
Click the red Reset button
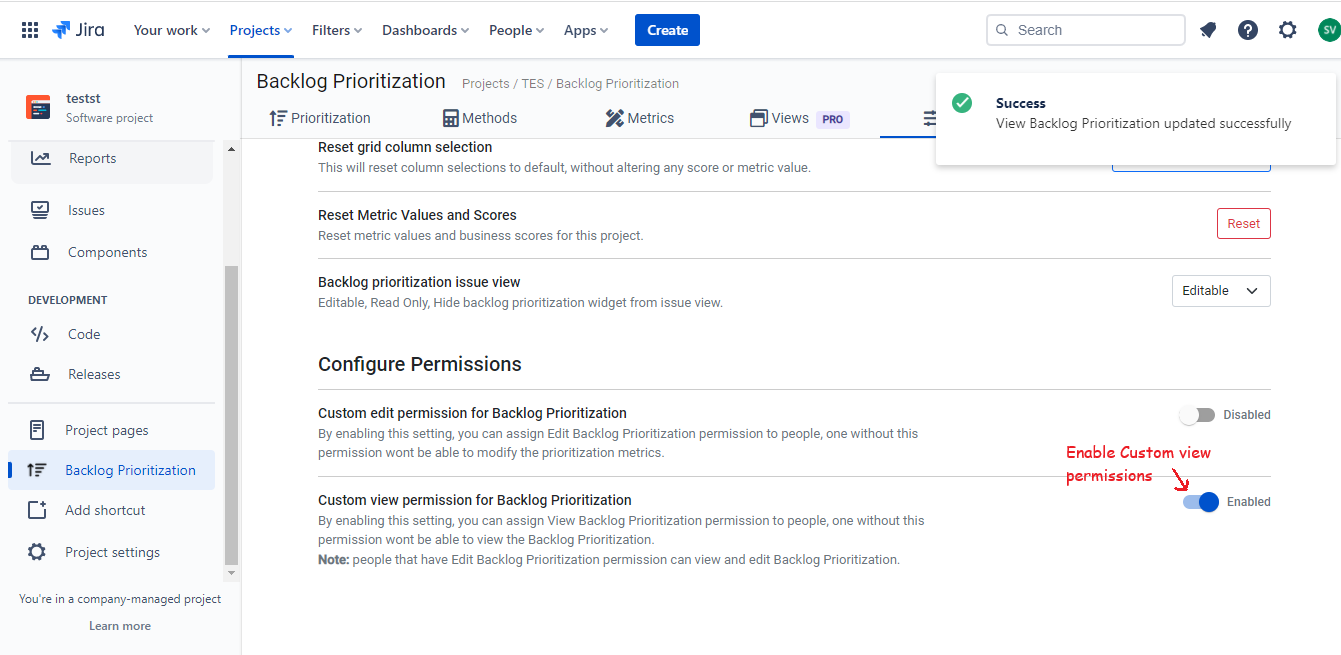point(1243,224)
